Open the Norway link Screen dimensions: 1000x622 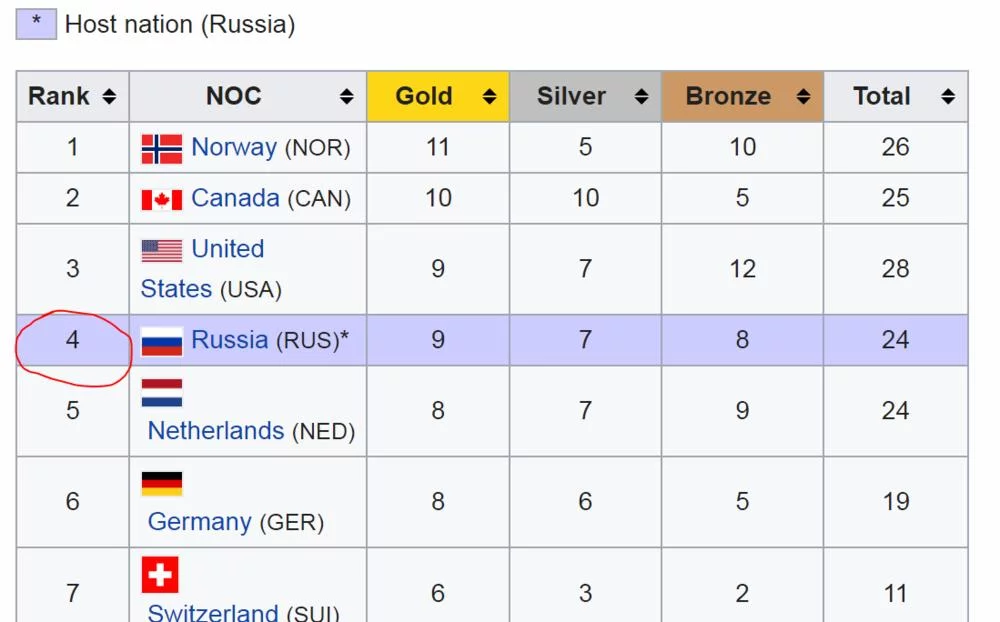[x=234, y=148]
